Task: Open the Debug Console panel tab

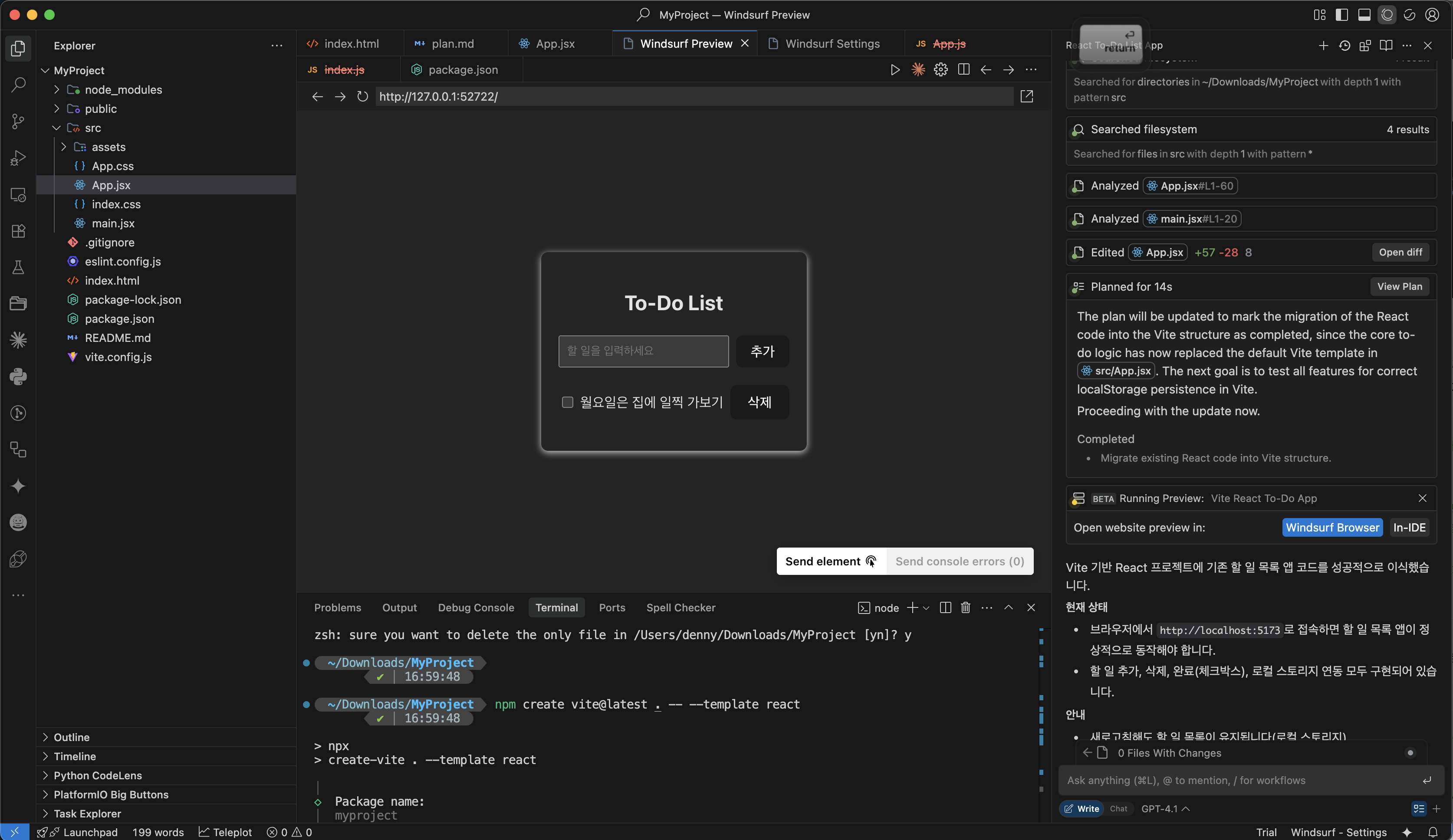Action: point(476,607)
